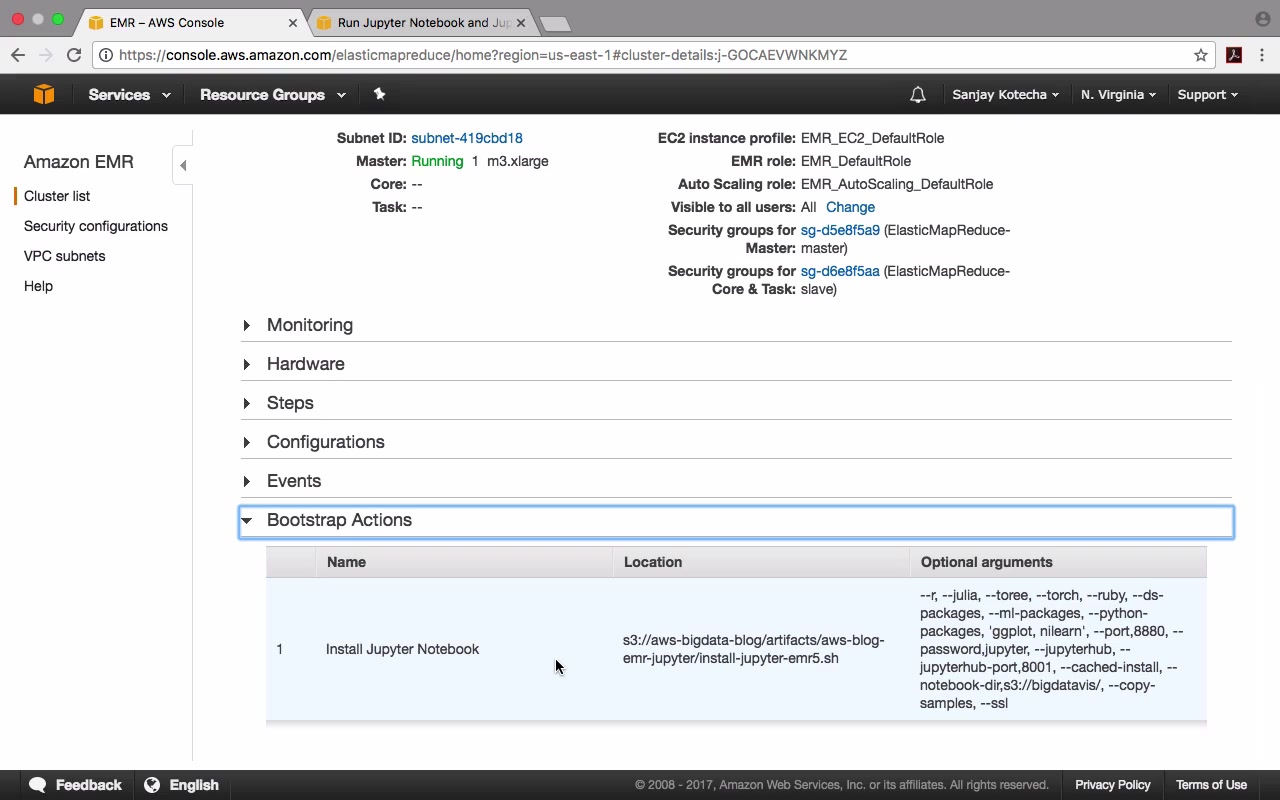Click the Feedback button in the footer
This screenshot has width=1280, height=800.
coord(76,785)
